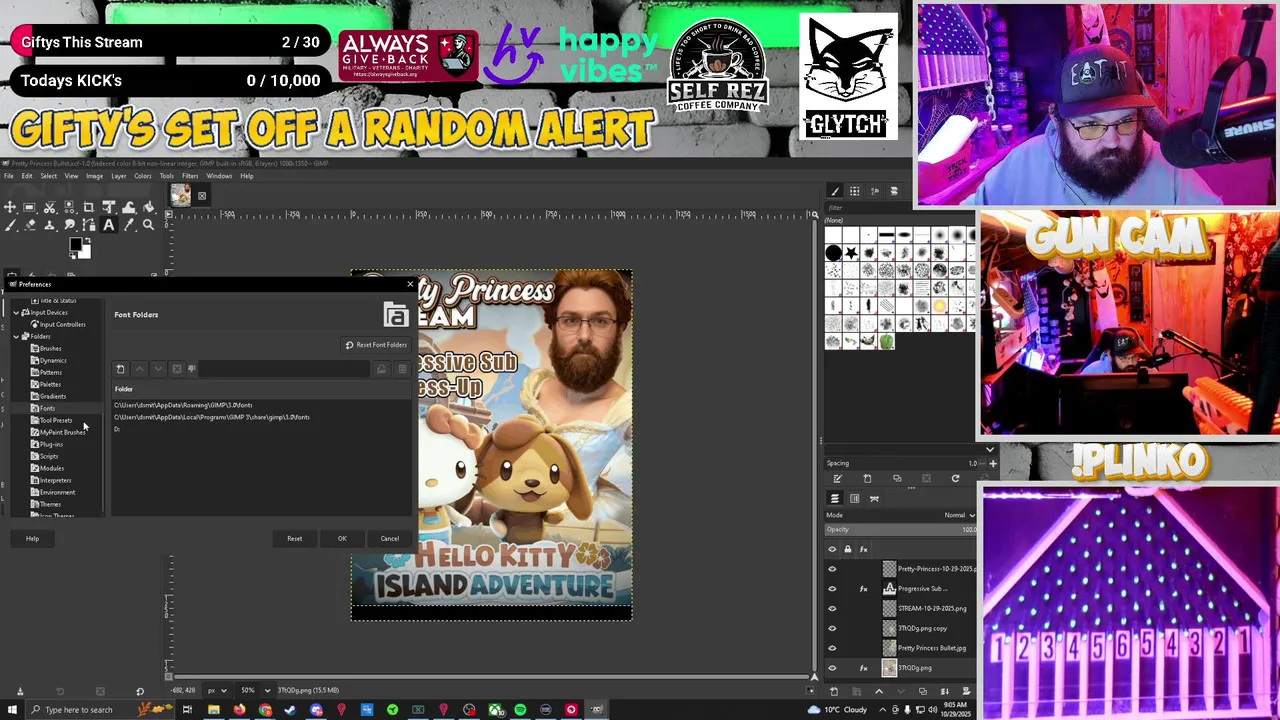
Task: Collapse the Input Devices tree node
Action: click(x=16, y=313)
